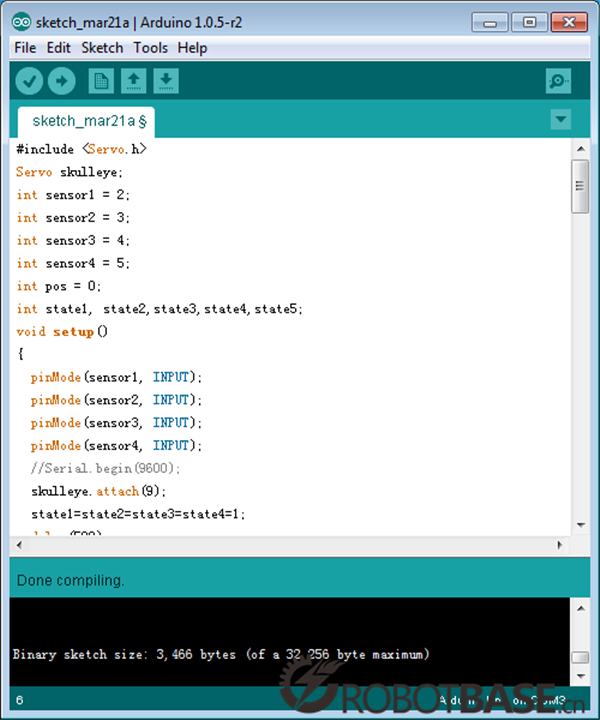Click the Open sketch up-arrow icon
Screen dimensions: 600x720
[133, 81]
